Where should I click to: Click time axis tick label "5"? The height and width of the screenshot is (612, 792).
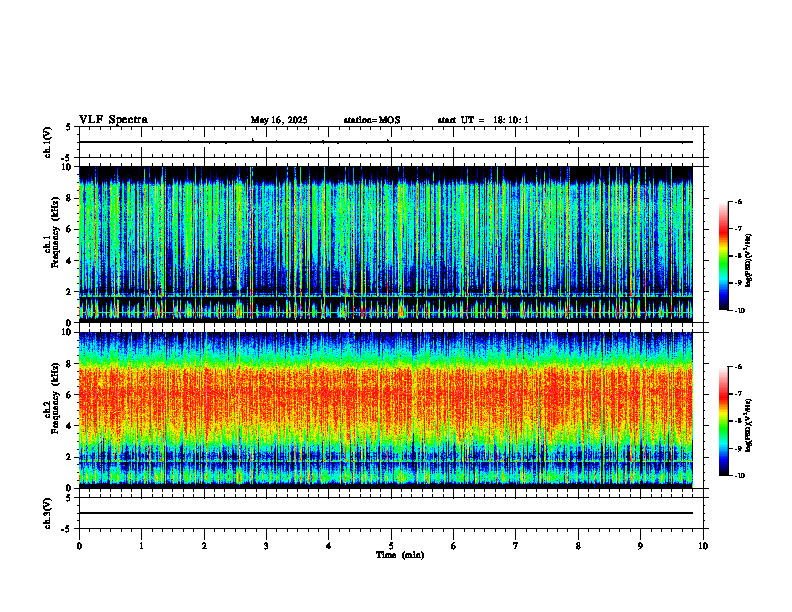coord(391,546)
